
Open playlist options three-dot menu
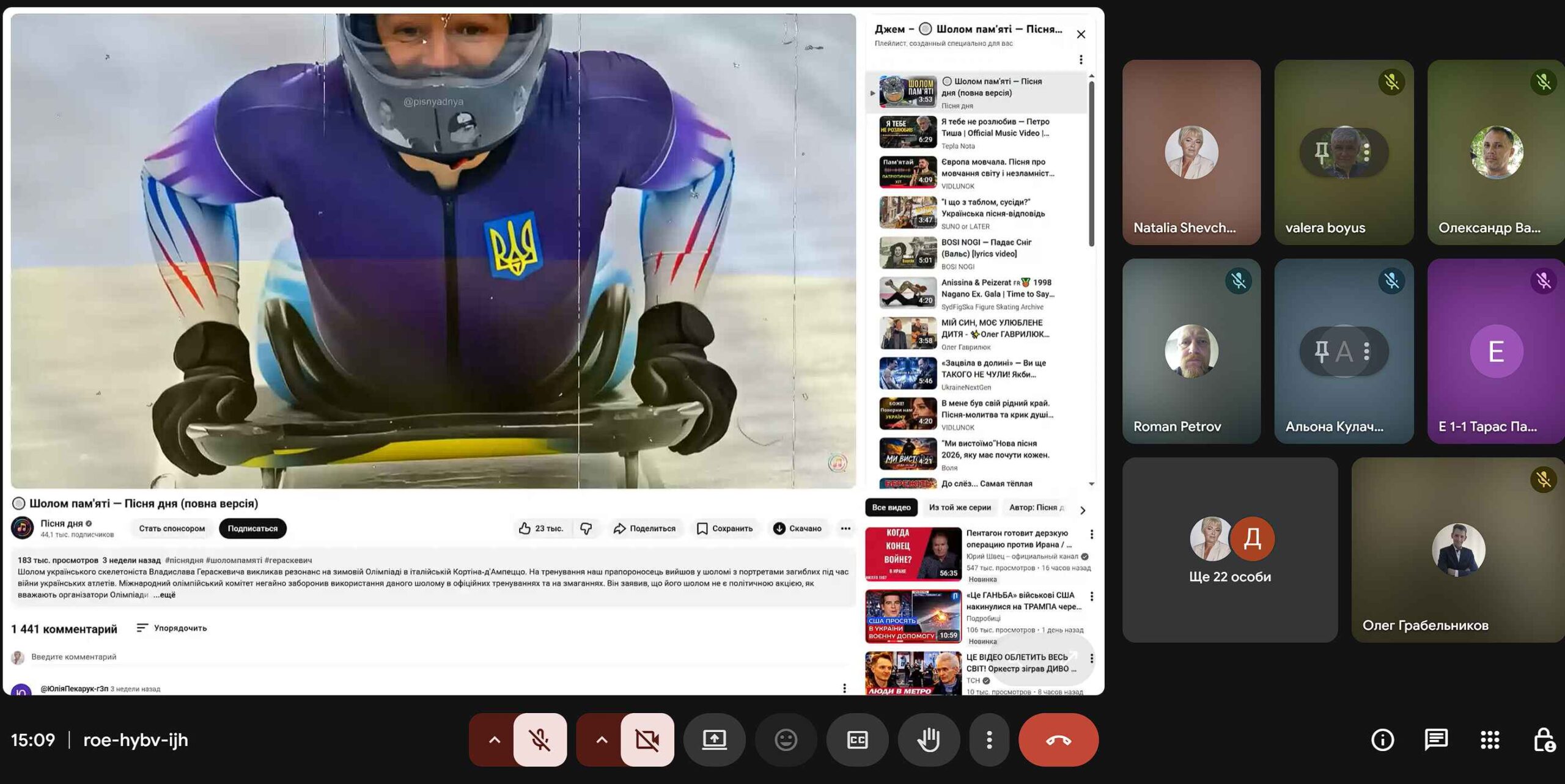(x=1081, y=59)
